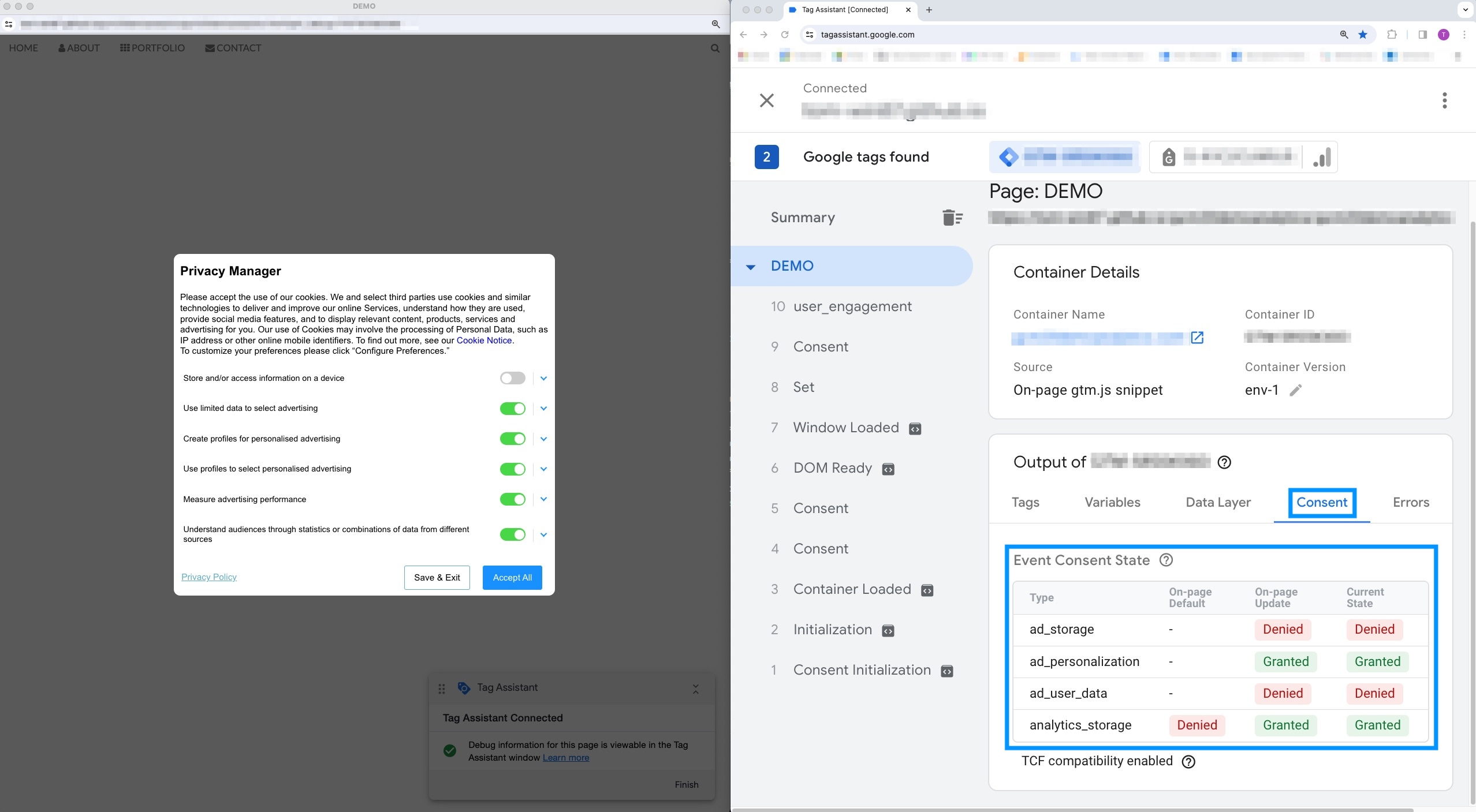Click the bookmark star in Chrome address bar

click(x=1363, y=35)
